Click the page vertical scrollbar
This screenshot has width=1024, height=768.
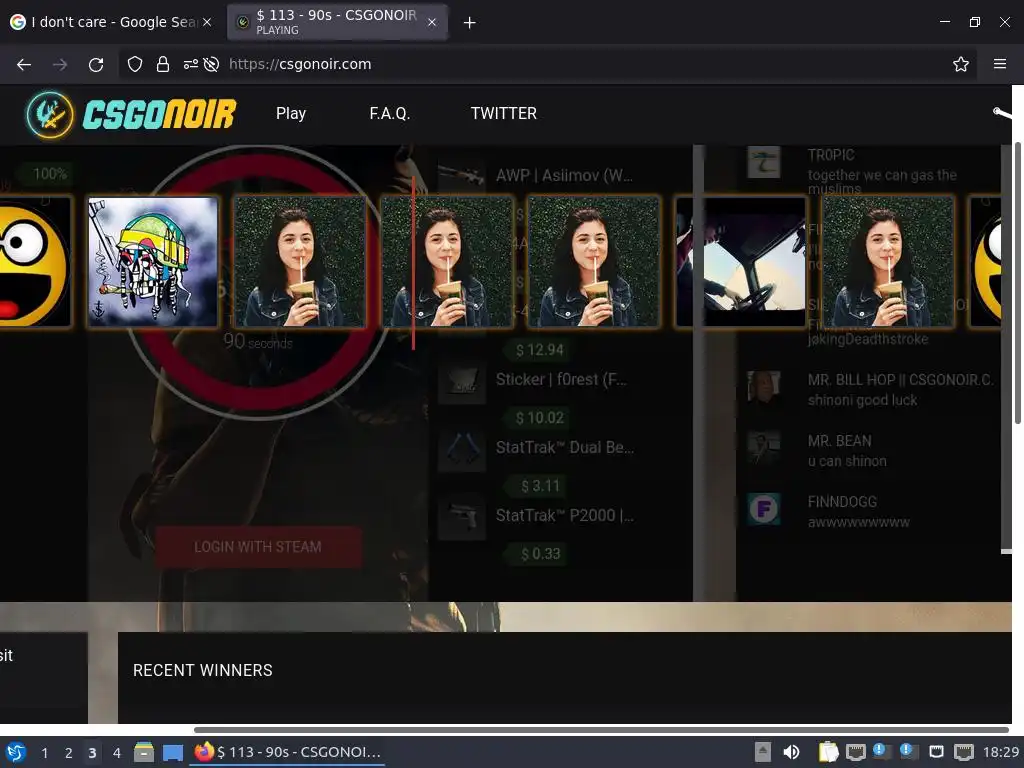tap(1017, 283)
